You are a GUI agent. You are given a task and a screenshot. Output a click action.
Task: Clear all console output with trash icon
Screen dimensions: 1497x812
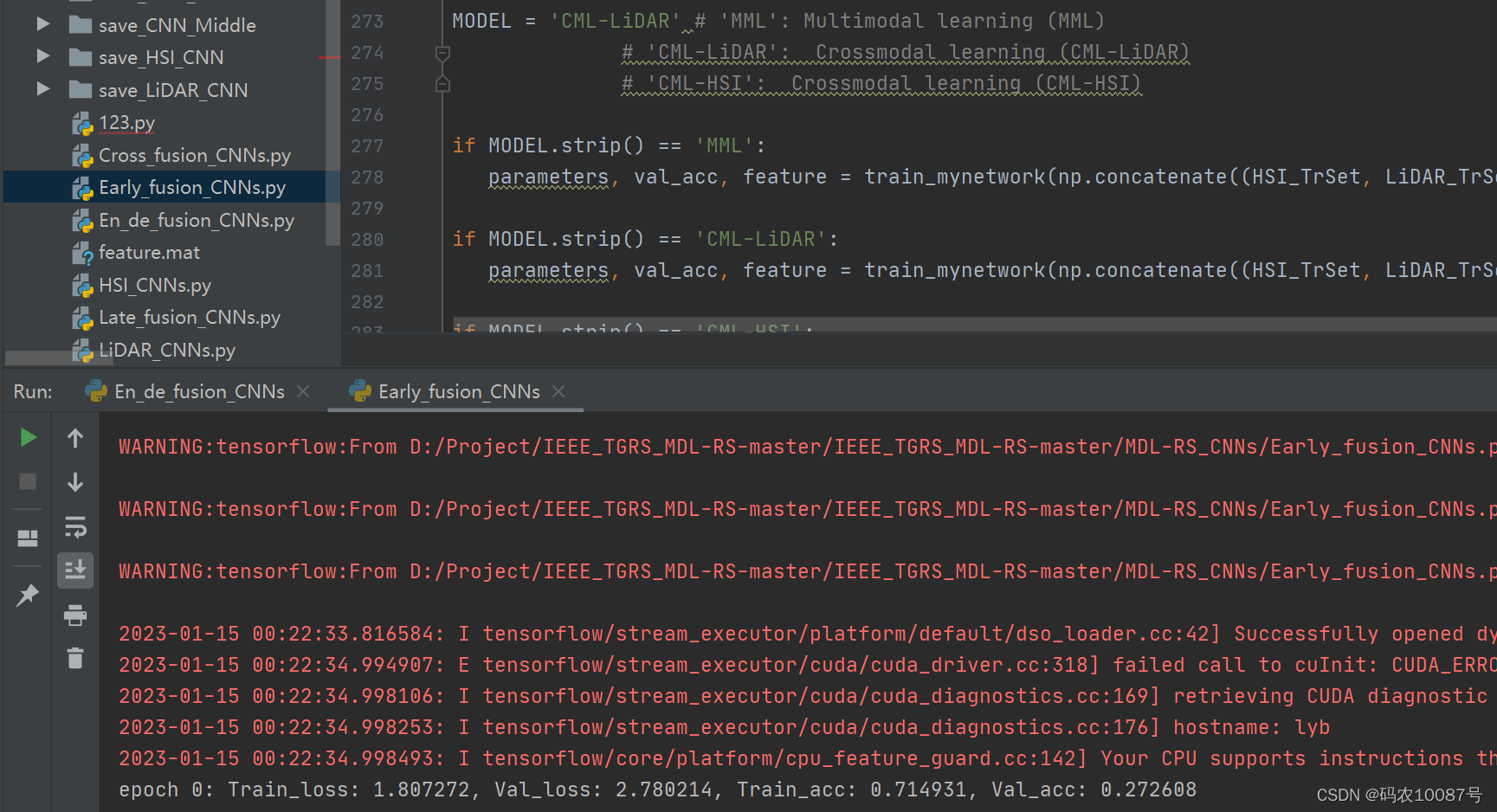[x=75, y=659]
